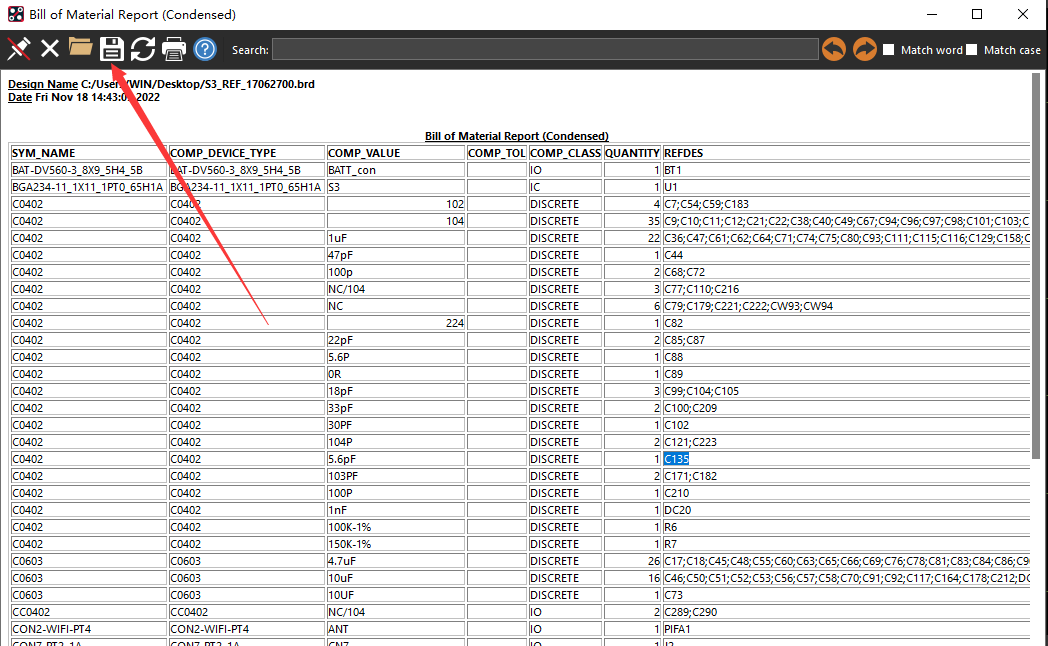Click the QUANTITY column header
Image resolution: width=1048 pixels, height=646 pixels.
[x=632, y=153]
